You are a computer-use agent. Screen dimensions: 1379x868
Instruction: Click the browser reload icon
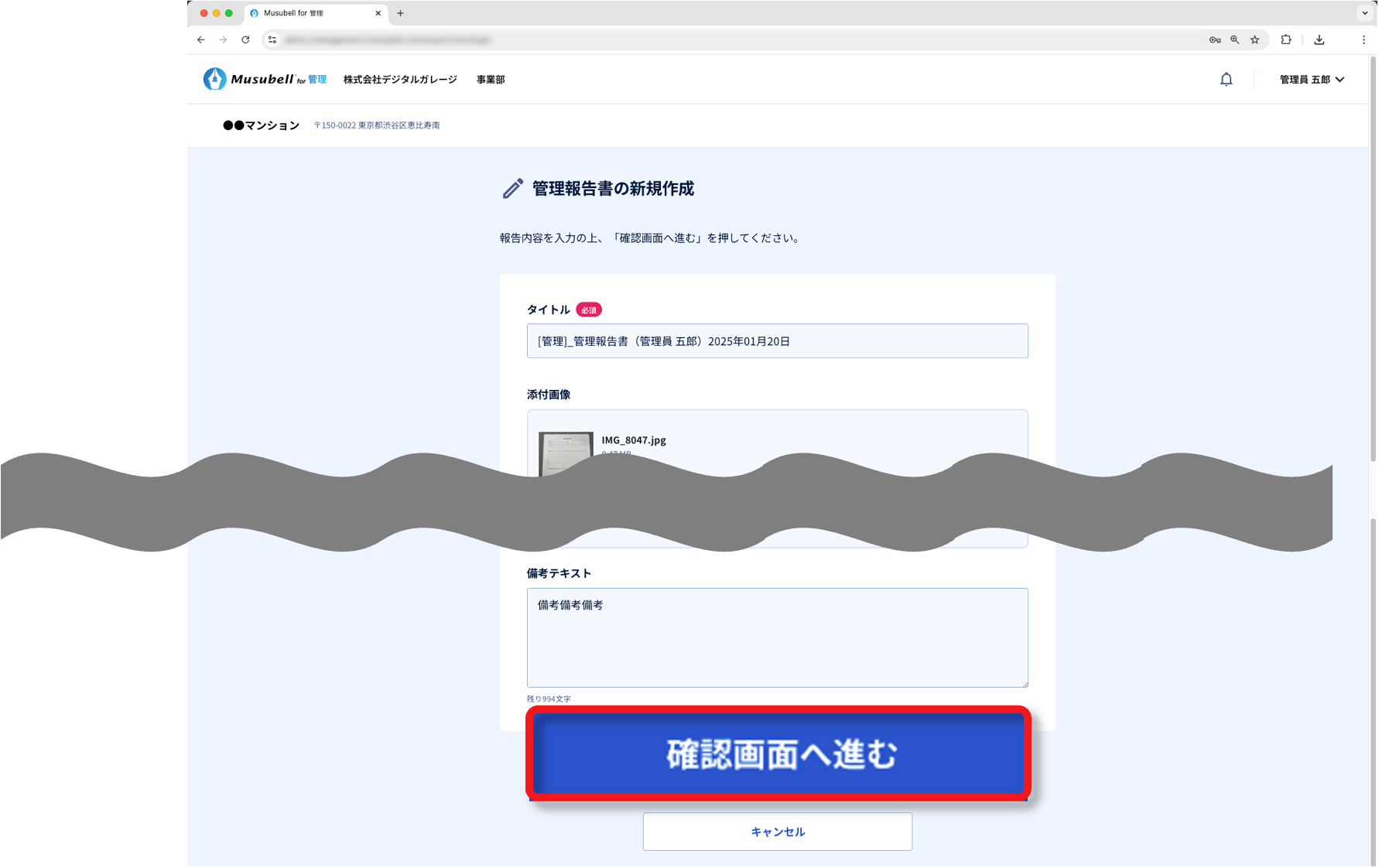pos(245,39)
